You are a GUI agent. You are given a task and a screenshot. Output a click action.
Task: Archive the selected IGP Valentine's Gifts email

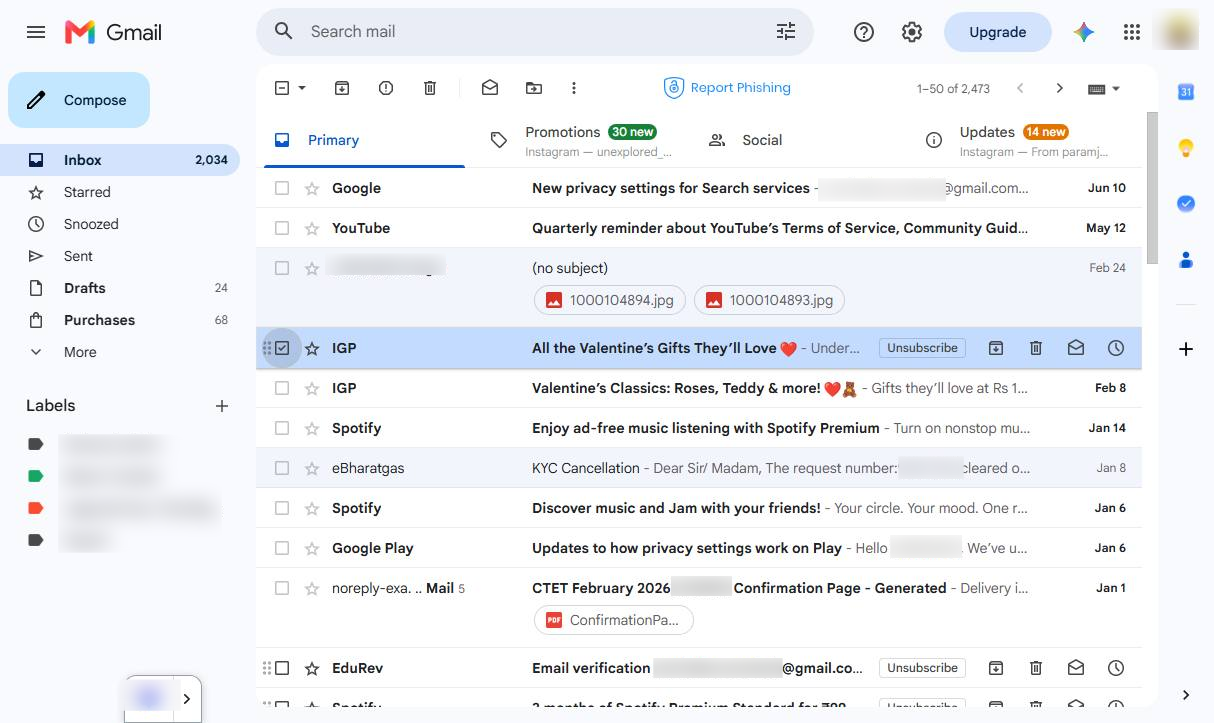click(x=996, y=348)
